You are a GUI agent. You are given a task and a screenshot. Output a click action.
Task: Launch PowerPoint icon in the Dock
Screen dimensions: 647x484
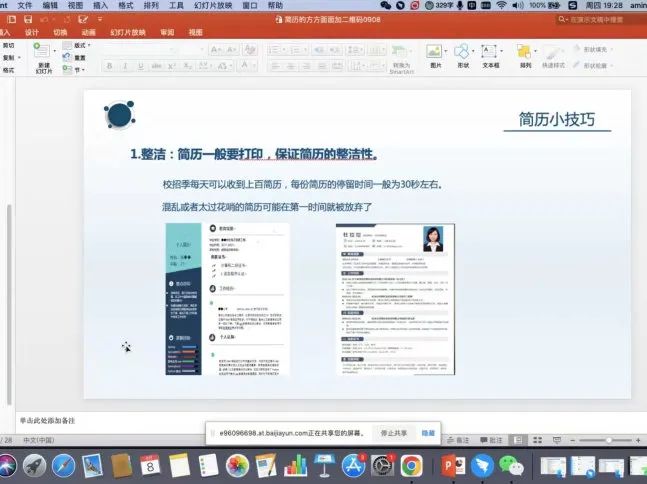(x=449, y=465)
